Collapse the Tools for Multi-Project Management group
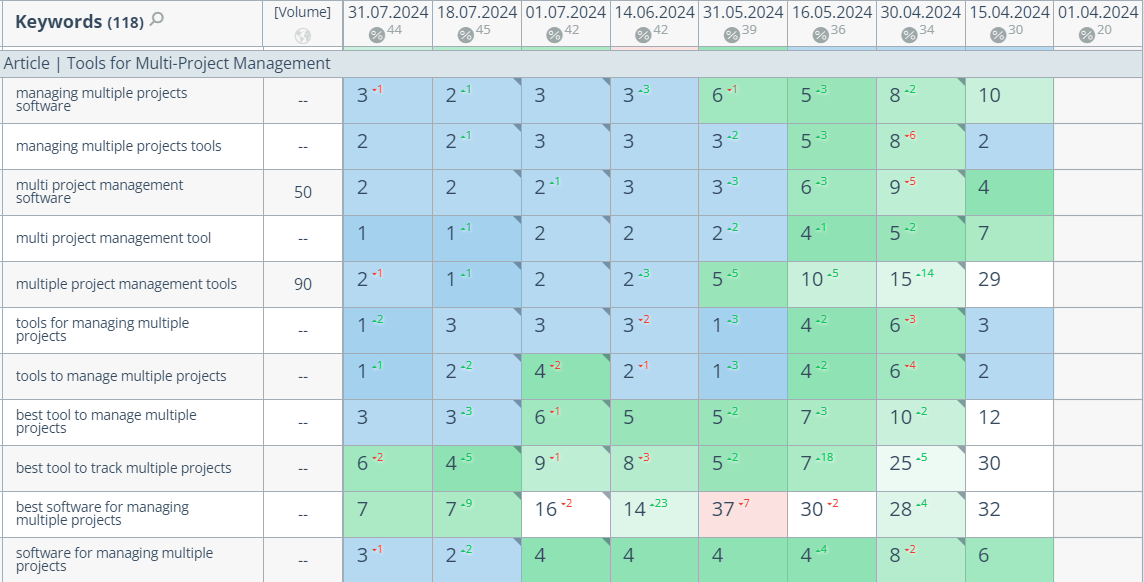1144x582 pixels. click(167, 63)
